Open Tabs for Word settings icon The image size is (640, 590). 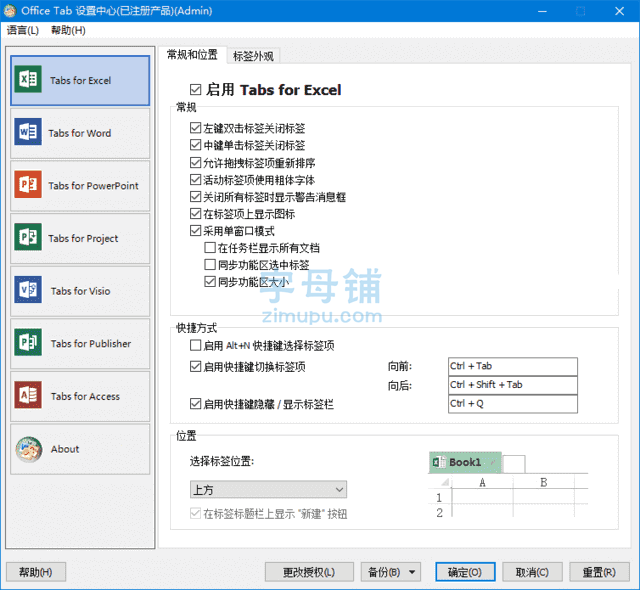[28, 132]
